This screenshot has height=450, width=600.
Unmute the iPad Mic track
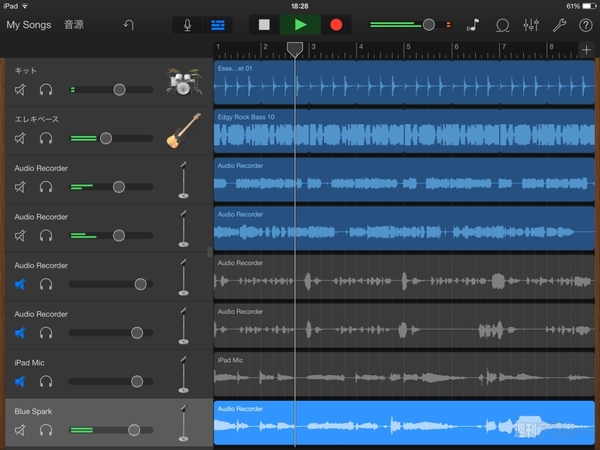[x=21, y=382]
